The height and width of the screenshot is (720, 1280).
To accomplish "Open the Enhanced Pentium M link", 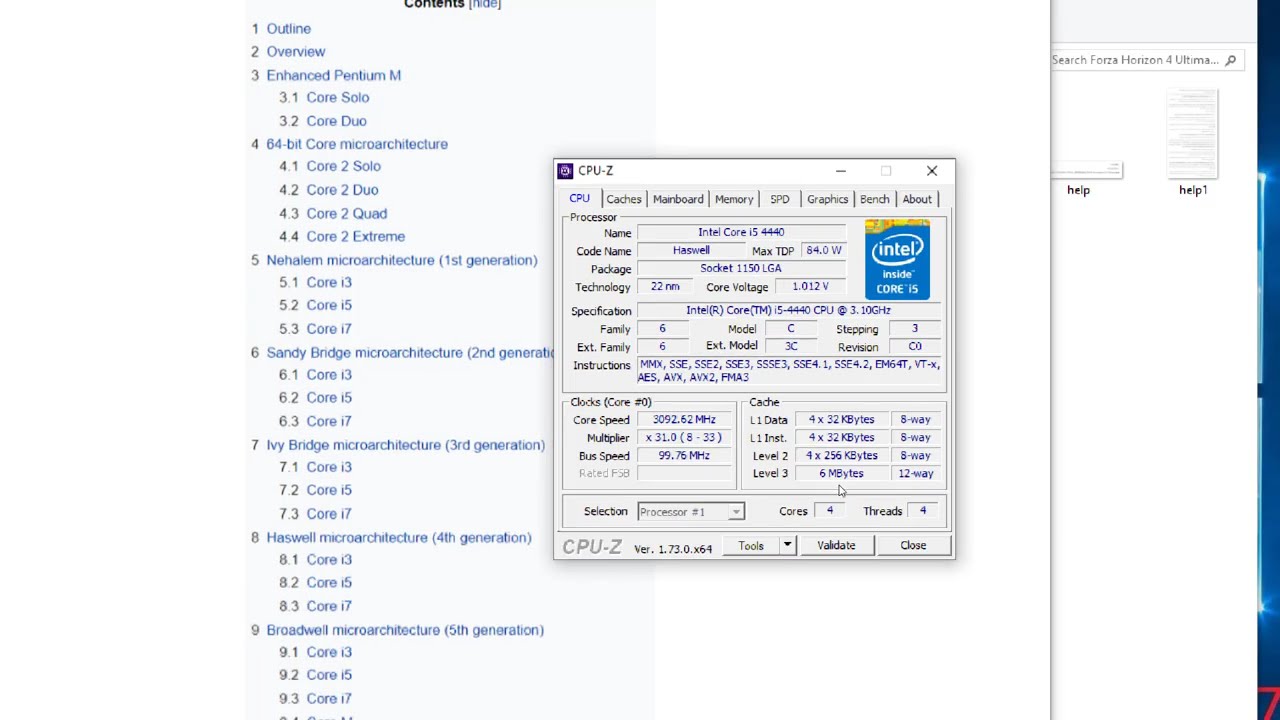I will (333, 75).
